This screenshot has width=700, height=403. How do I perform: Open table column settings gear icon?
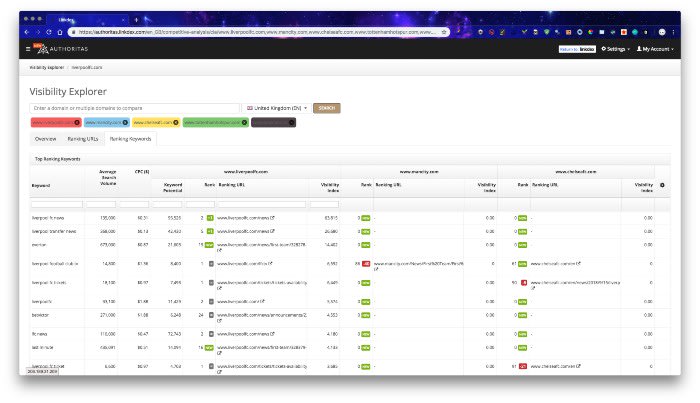(662, 185)
